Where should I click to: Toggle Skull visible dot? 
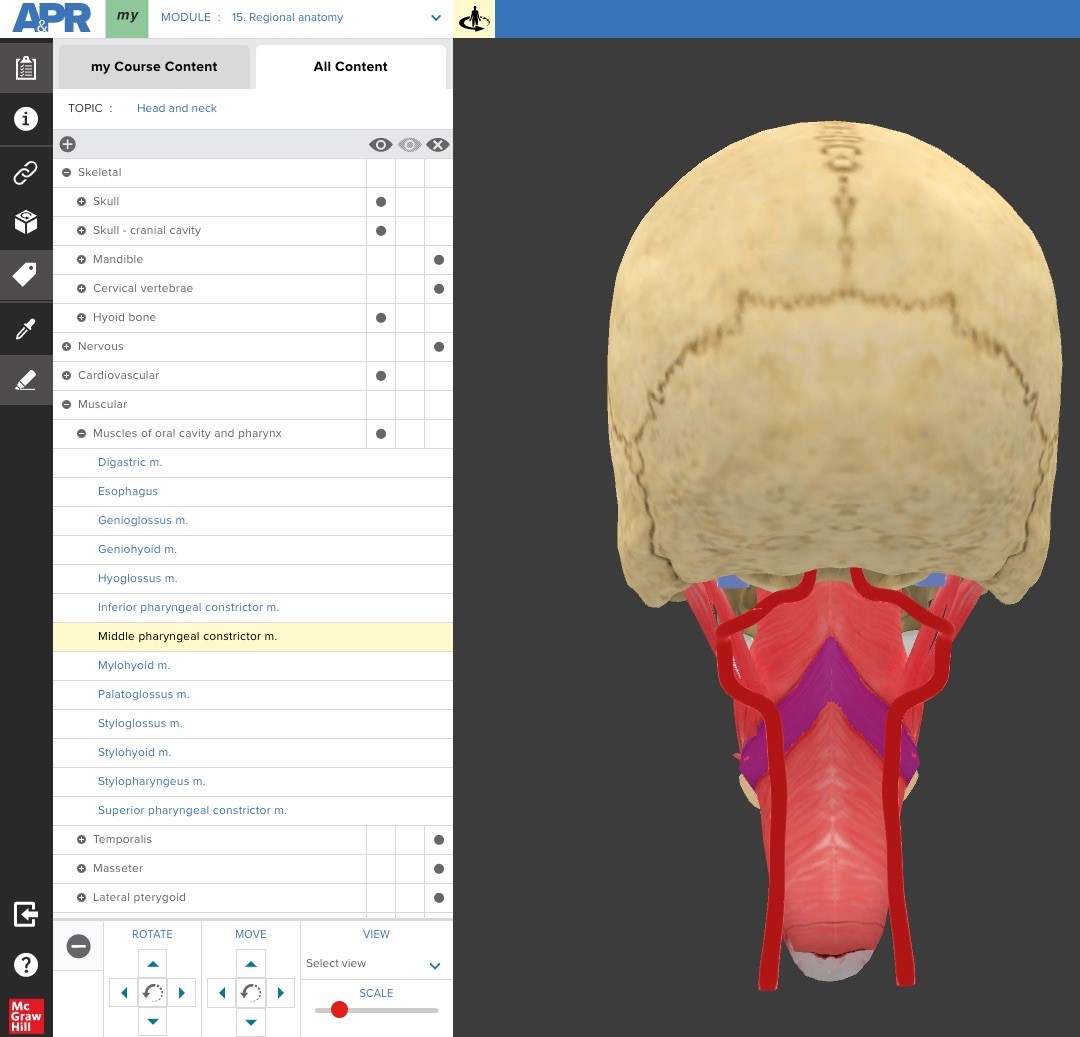(381, 202)
